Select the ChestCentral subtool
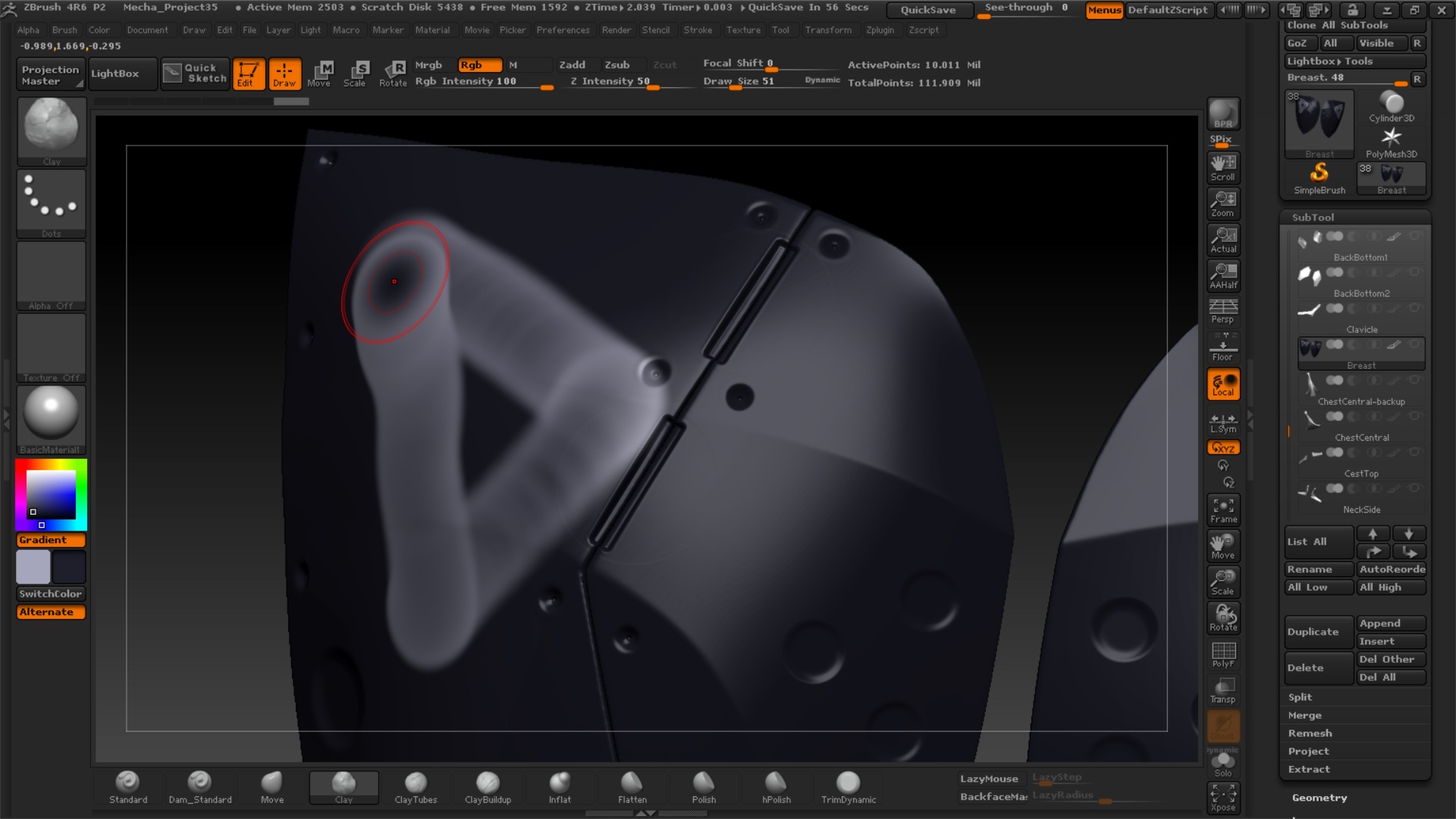Screen dimensions: 1456x819 tap(1361, 426)
